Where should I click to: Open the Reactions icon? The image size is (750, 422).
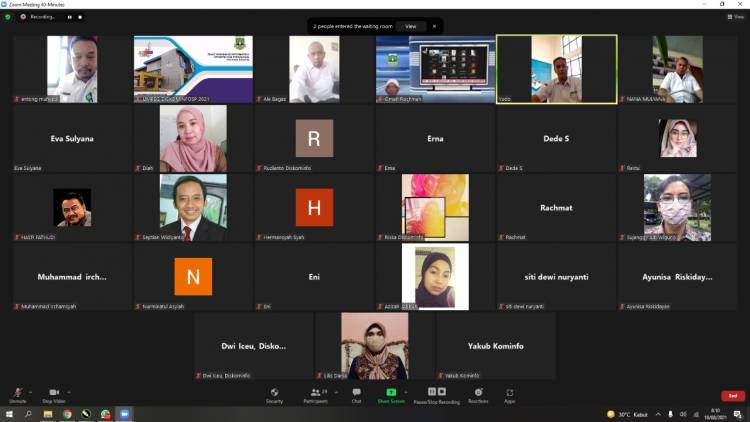pos(478,392)
